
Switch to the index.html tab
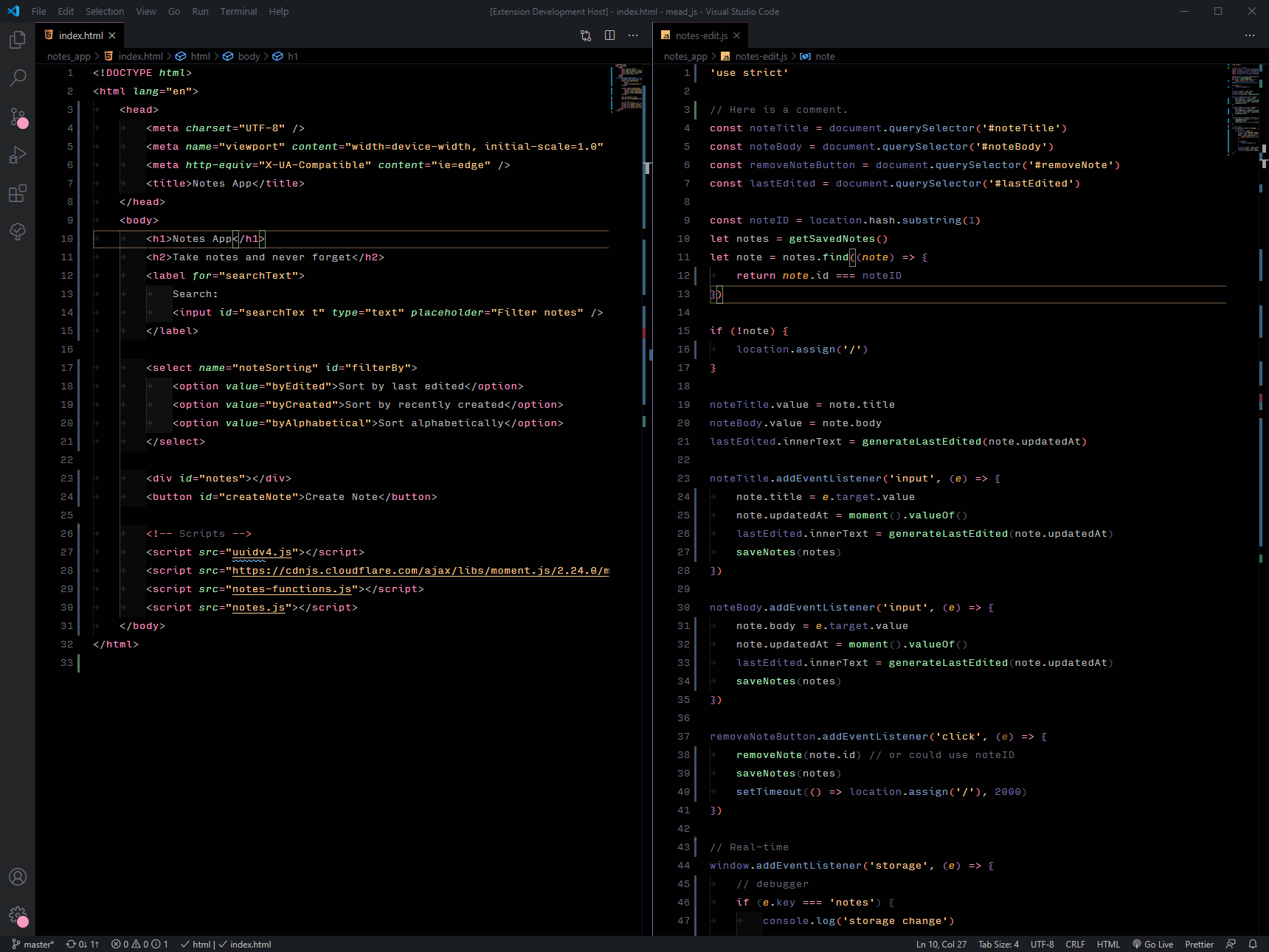pos(80,35)
